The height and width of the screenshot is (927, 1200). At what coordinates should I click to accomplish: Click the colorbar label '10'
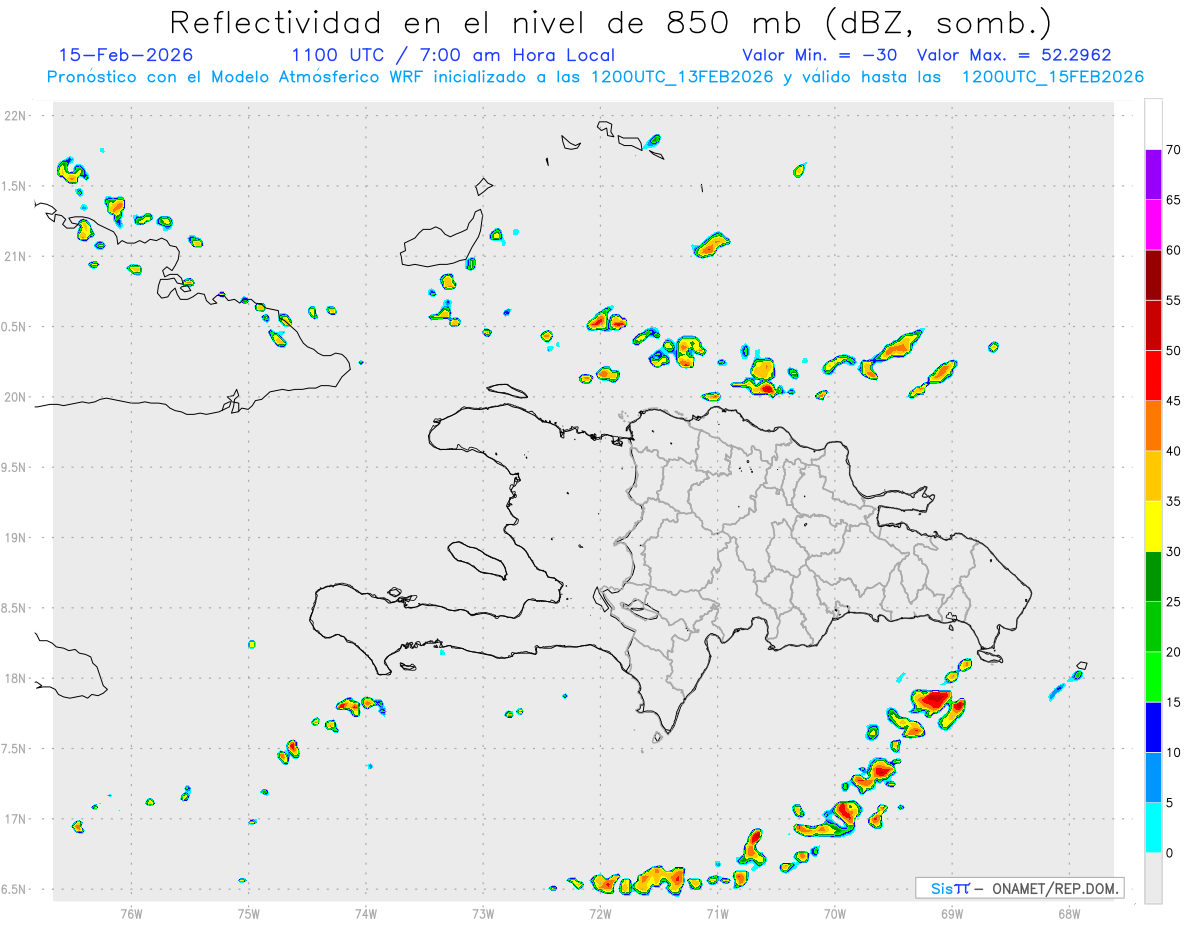pos(1174,753)
